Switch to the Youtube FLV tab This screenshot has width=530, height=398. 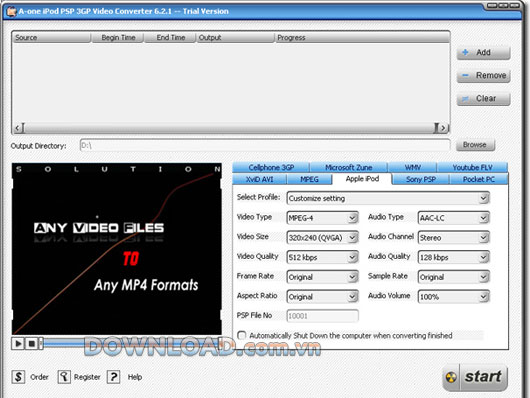(472, 167)
